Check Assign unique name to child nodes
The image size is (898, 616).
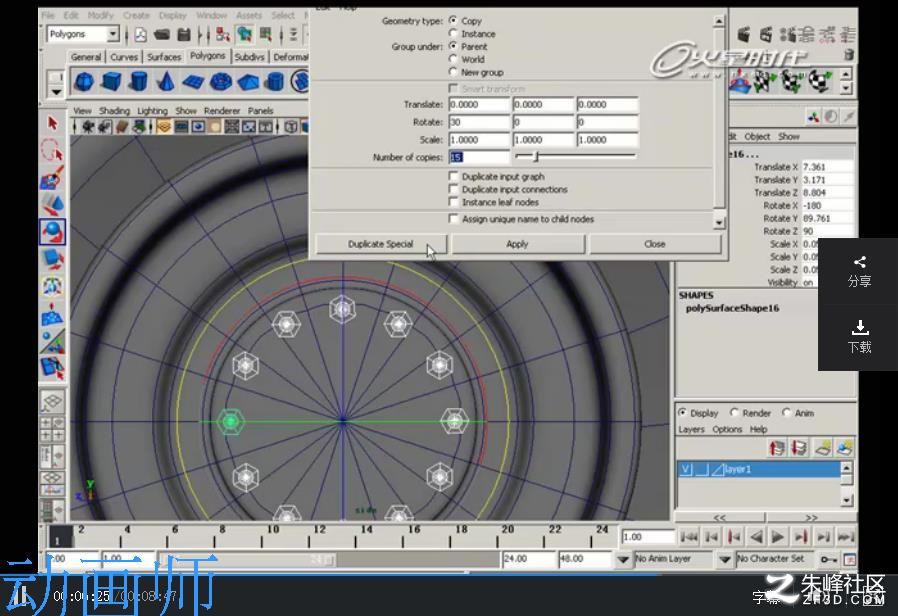coord(454,219)
